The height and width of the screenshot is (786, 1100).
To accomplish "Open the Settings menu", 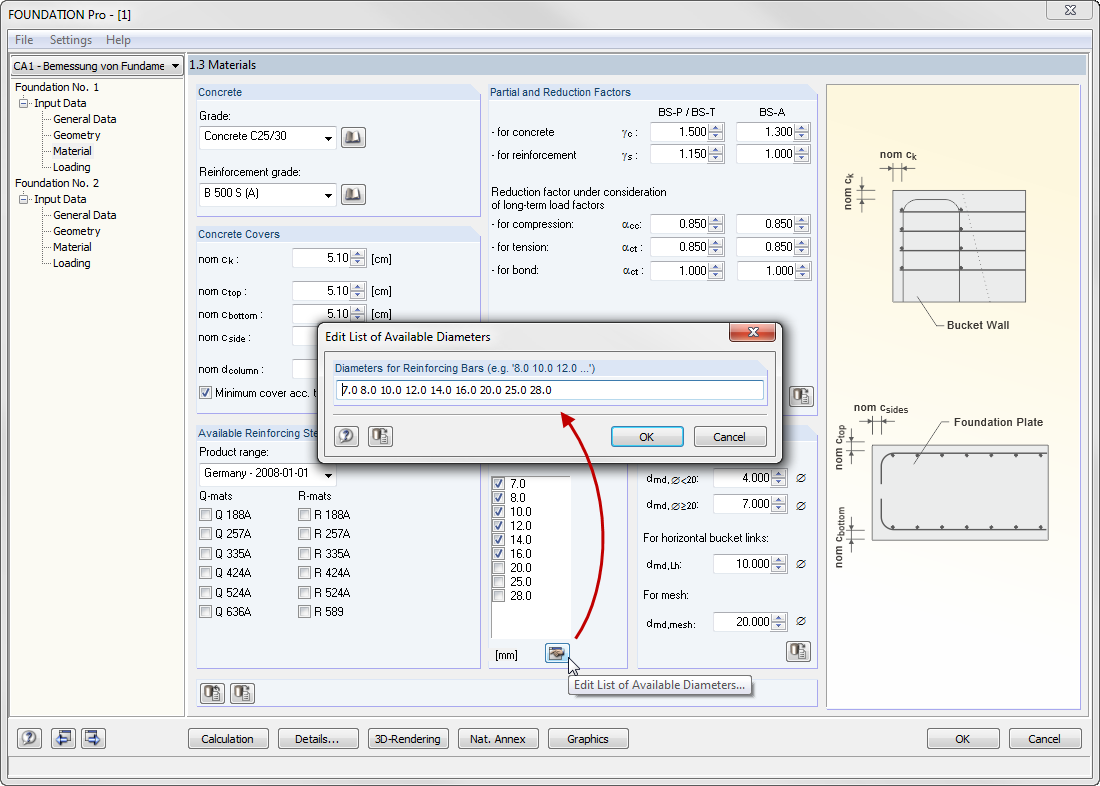I will pyautogui.click(x=70, y=40).
